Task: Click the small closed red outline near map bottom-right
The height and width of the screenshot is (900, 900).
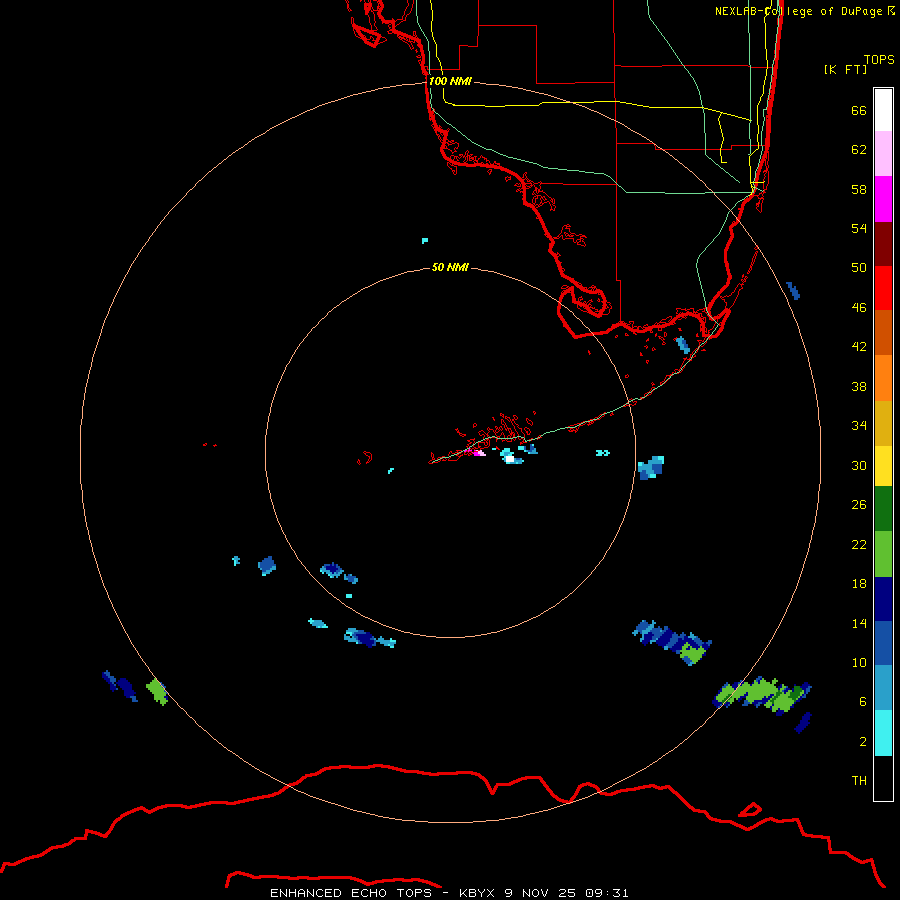Action: click(750, 810)
